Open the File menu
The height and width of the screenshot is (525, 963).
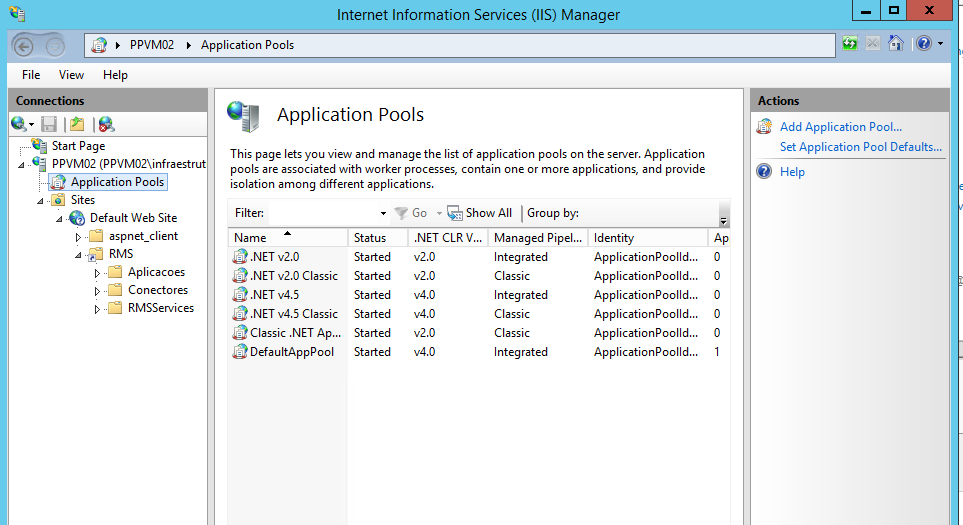point(31,75)
